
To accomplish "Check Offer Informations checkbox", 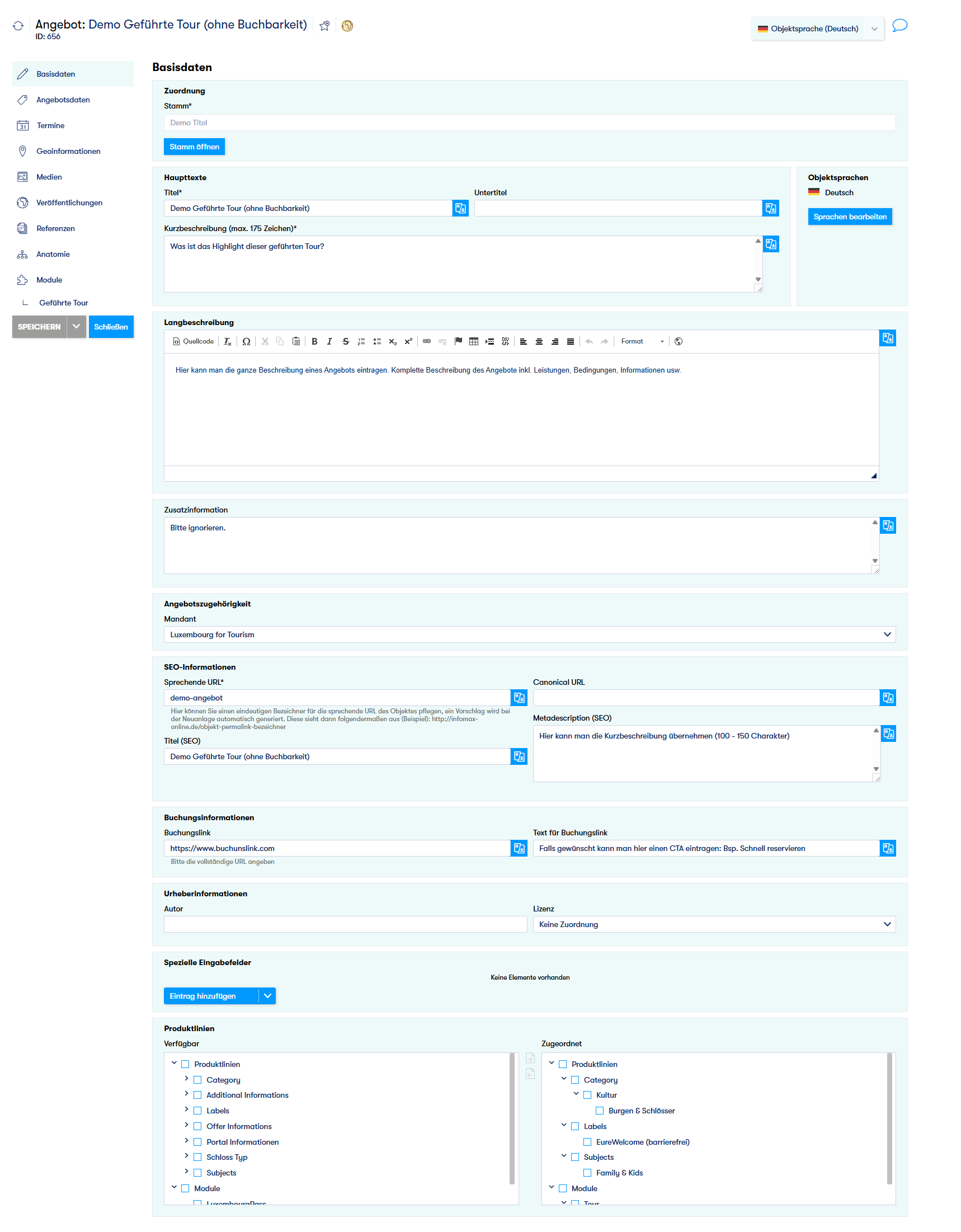I will click(197, 1126).
